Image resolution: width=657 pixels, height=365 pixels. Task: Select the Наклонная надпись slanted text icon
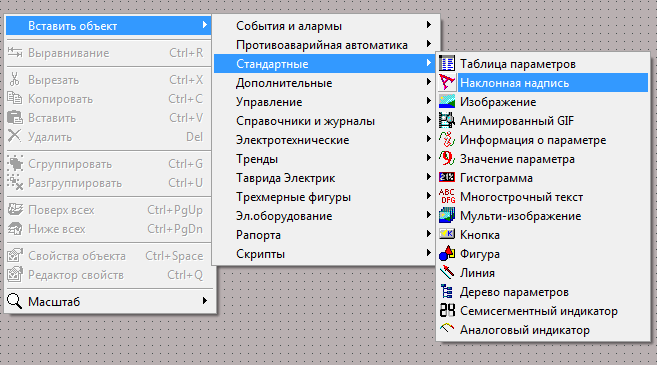click(x=447, y=83)
